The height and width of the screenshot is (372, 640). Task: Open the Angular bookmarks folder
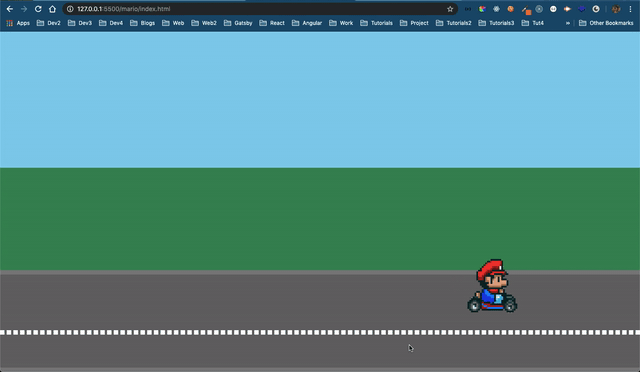307,23
